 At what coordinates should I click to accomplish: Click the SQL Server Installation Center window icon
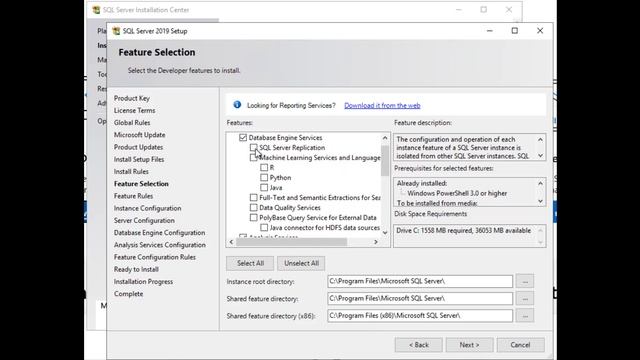point(96,10)
